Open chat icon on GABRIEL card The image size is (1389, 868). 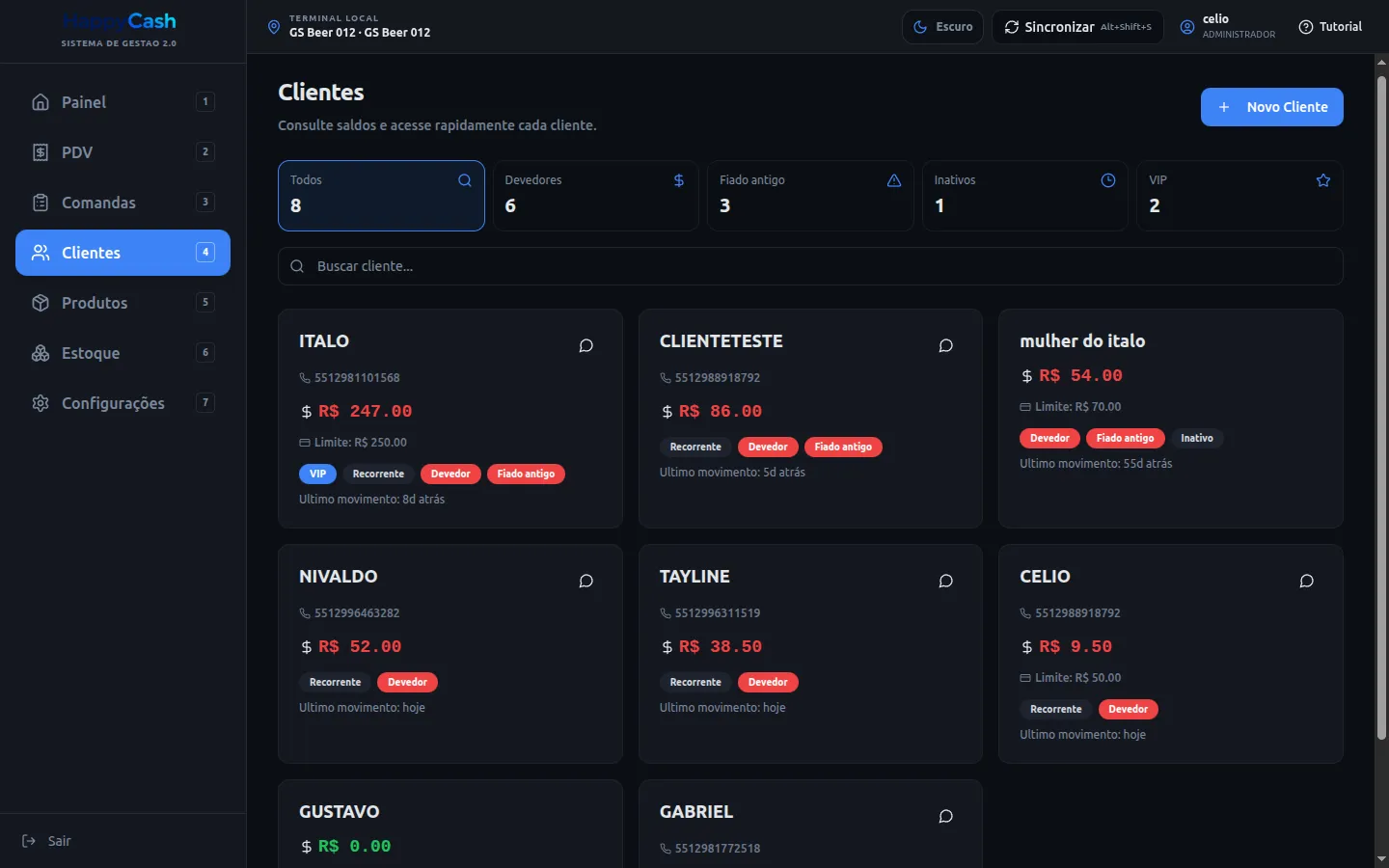[946, 816]
